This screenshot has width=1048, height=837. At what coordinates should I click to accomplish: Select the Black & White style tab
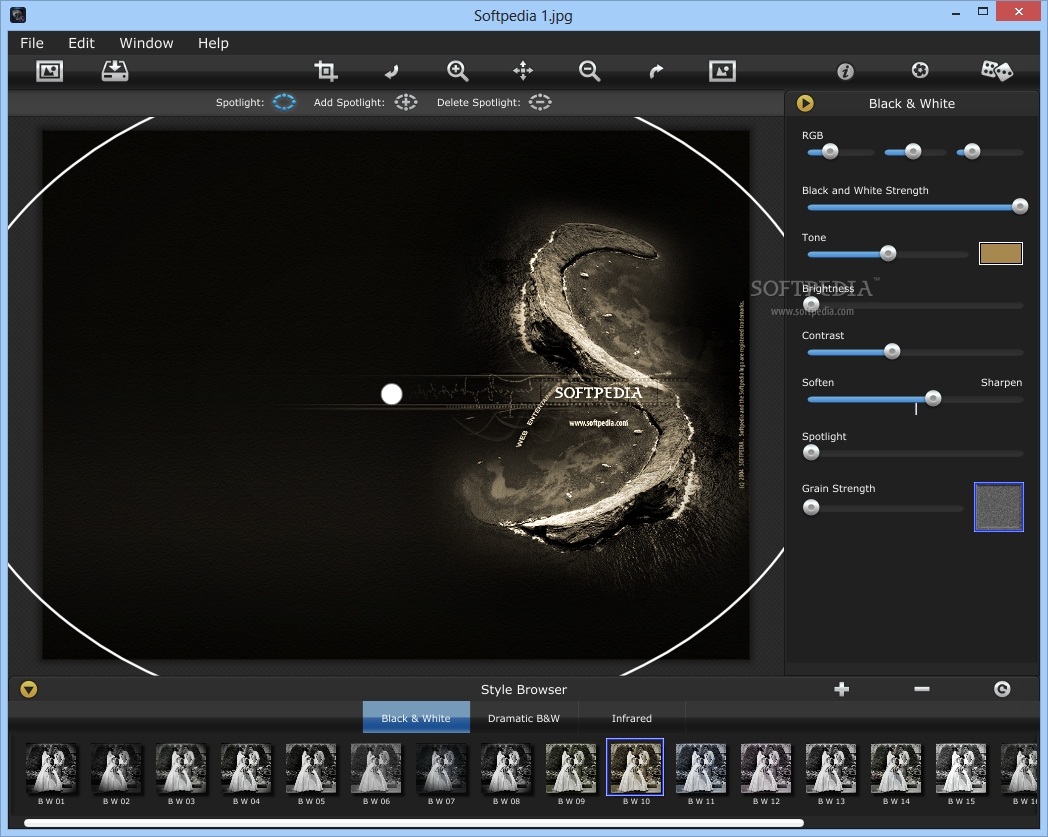click(x=416, y=717)
